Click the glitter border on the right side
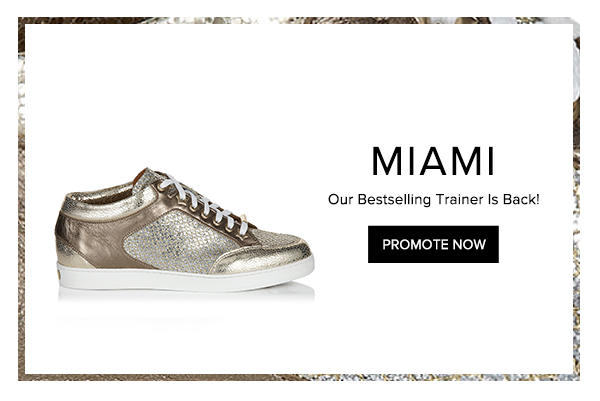The width and height of the screenshot is (600, 401). tap(576, 199)
